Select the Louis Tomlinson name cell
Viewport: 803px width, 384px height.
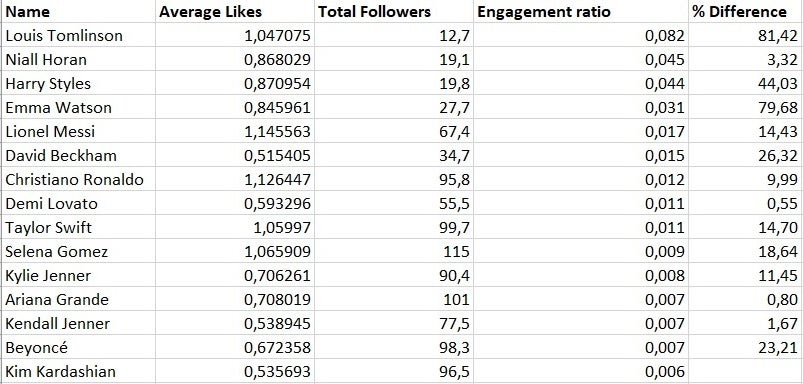[79, 35]
